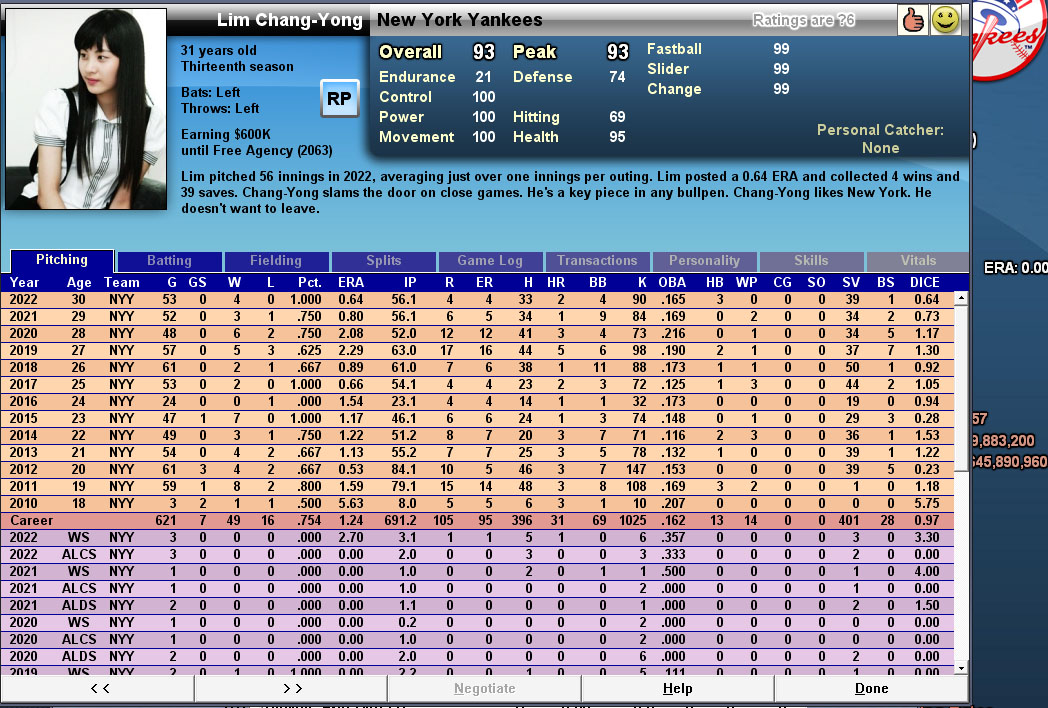Open the Transactions tab
This screenshot has height=708, width=1048.
[x=597, y=261]
